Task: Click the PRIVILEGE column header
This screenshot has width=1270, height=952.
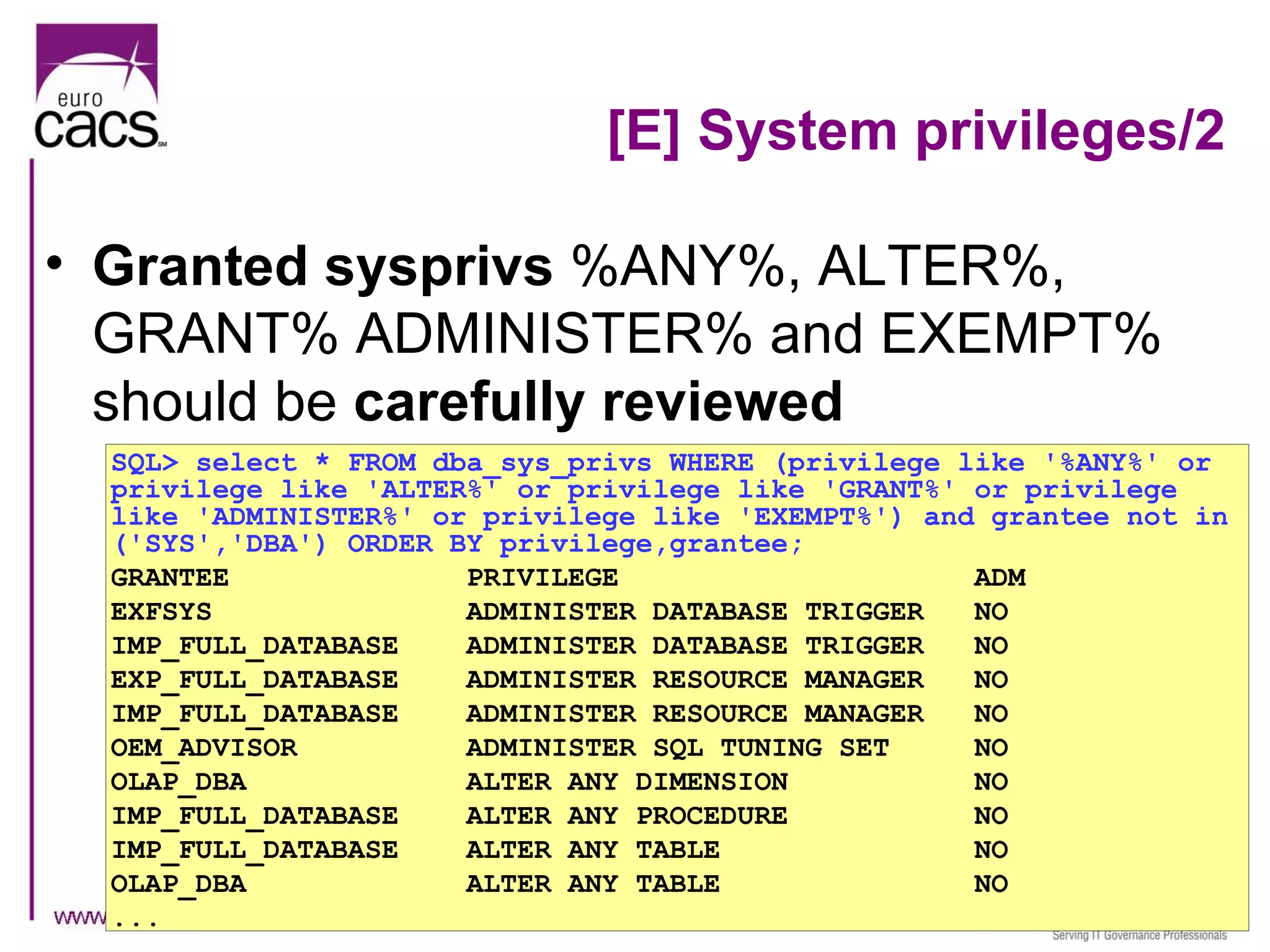Action: point(543,578)
